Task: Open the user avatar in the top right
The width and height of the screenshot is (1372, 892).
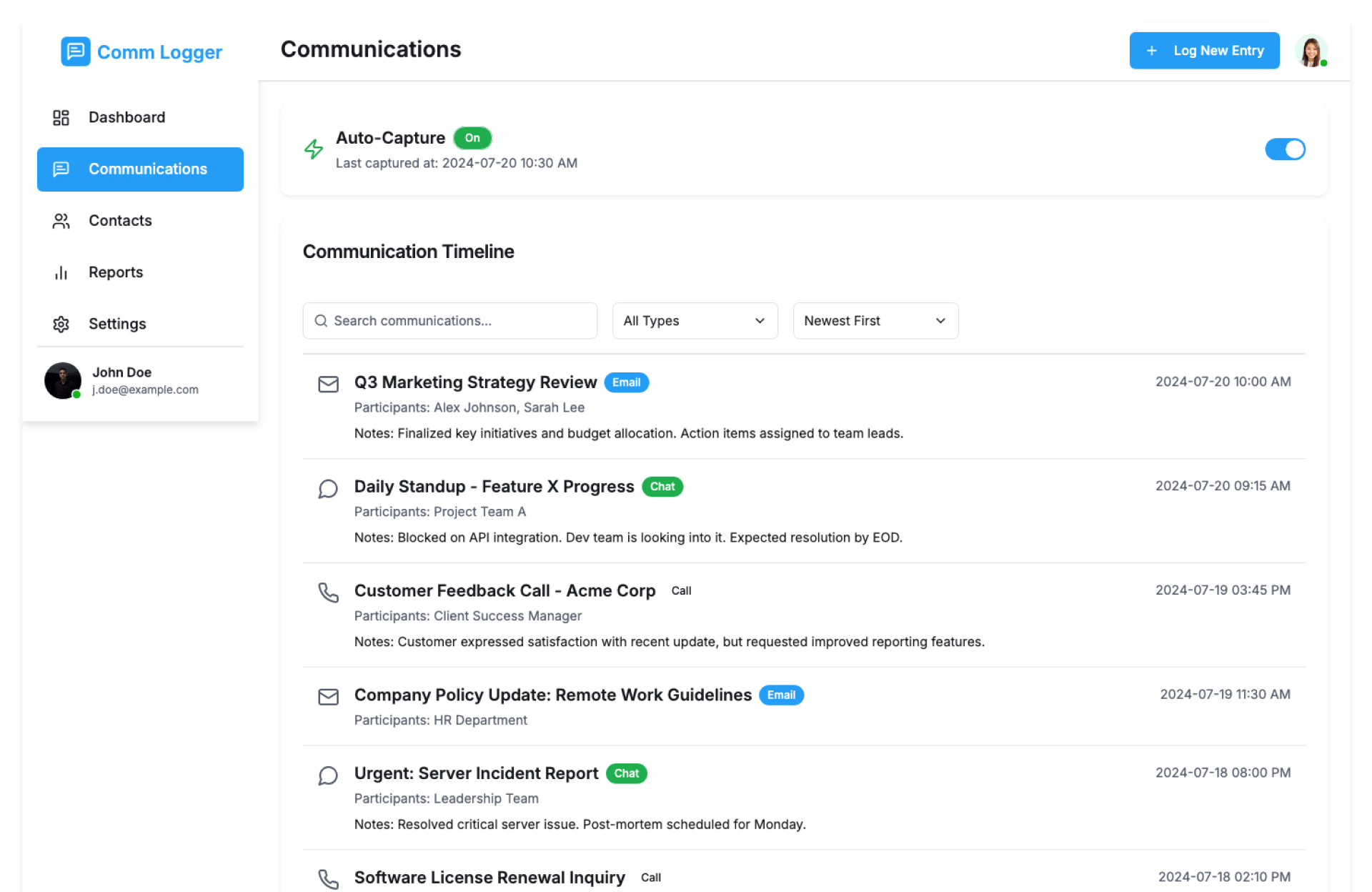Action: [1311, 51]
